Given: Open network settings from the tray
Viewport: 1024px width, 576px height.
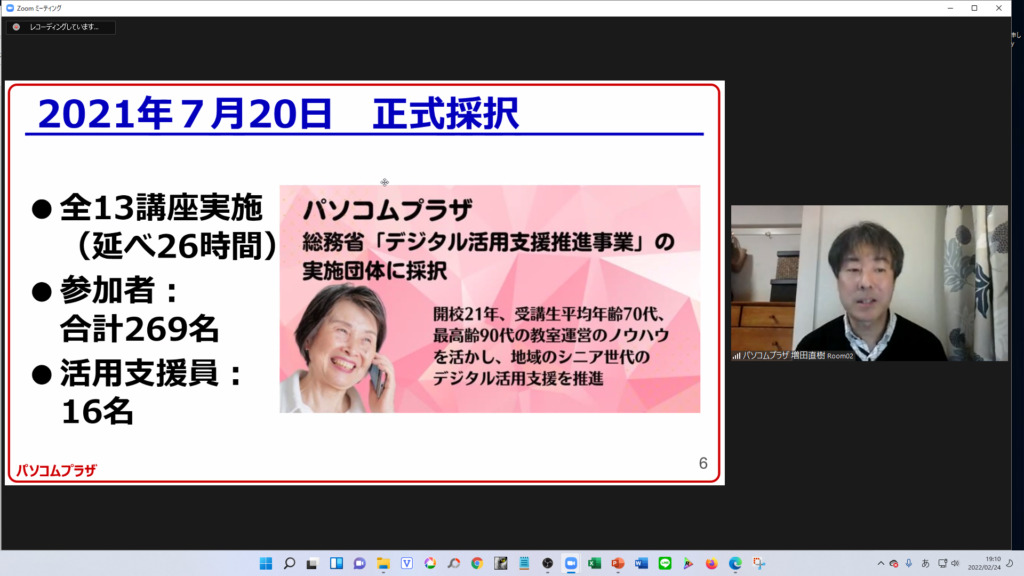Looking at the screenshot, I should [x=942, y=564].
